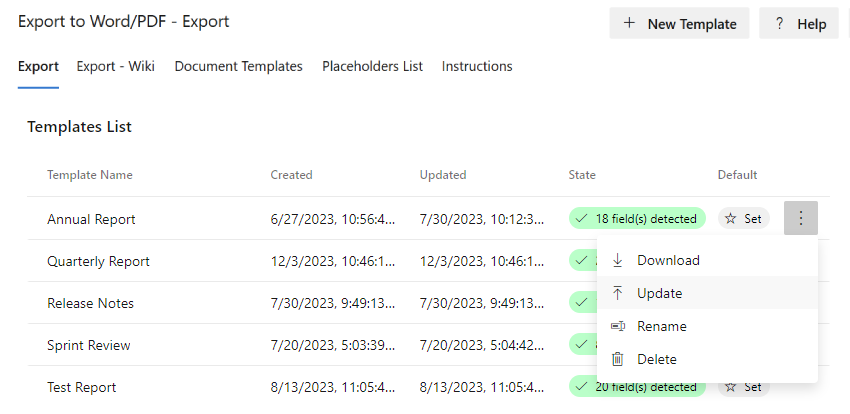
Task: Choose Rename from the context menu
Action: click(662, 326)
